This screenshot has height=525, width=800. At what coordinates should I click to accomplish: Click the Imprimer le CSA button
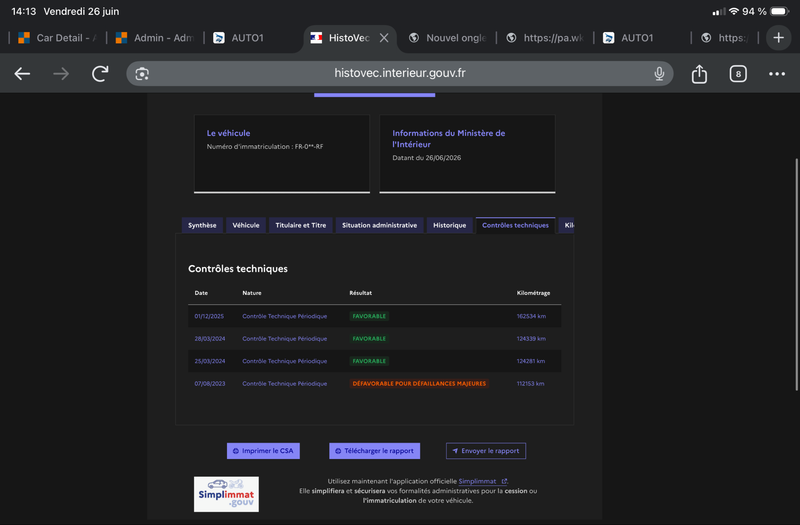263,451
